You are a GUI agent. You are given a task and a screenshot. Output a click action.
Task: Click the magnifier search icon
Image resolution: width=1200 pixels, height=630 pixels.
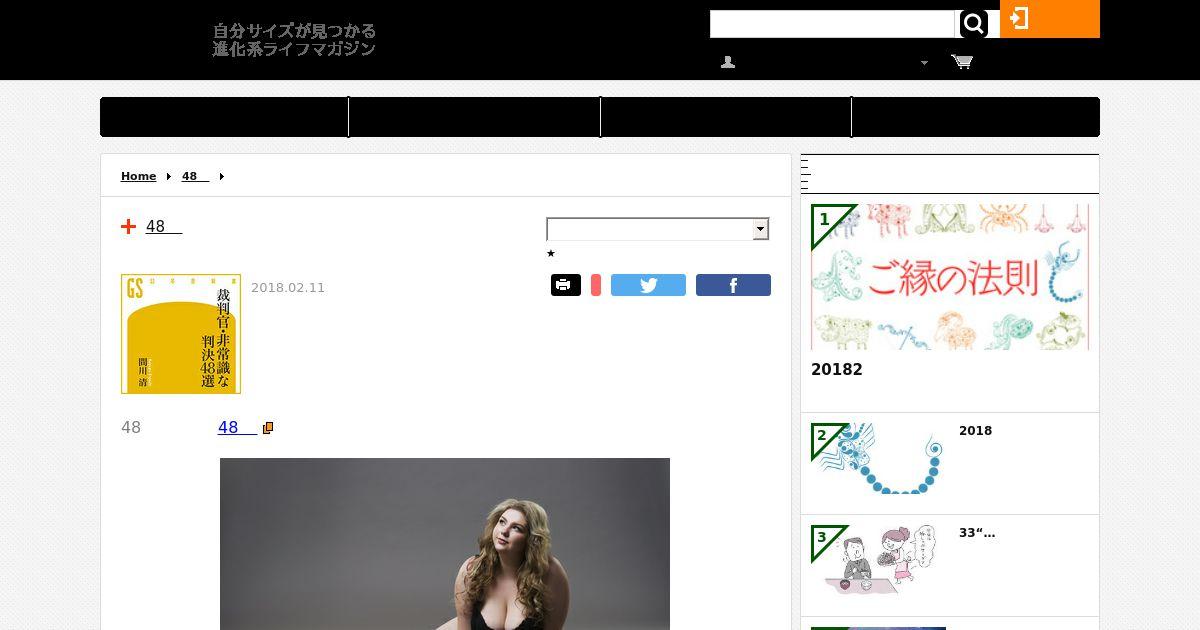point(973,24)
